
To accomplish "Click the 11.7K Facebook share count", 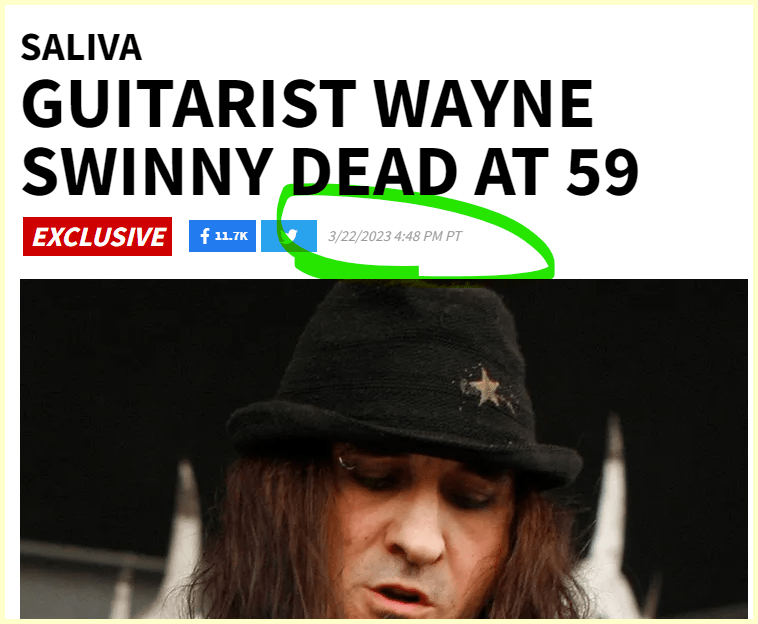I will tap(231, 236).
